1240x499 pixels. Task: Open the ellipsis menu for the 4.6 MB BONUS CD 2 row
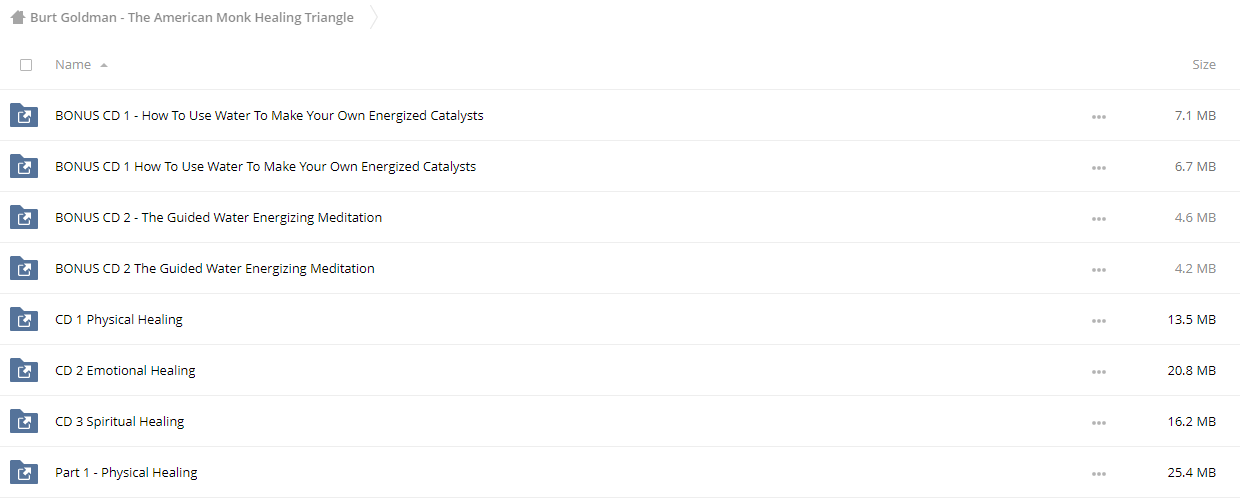click(x=1099, y=219)
